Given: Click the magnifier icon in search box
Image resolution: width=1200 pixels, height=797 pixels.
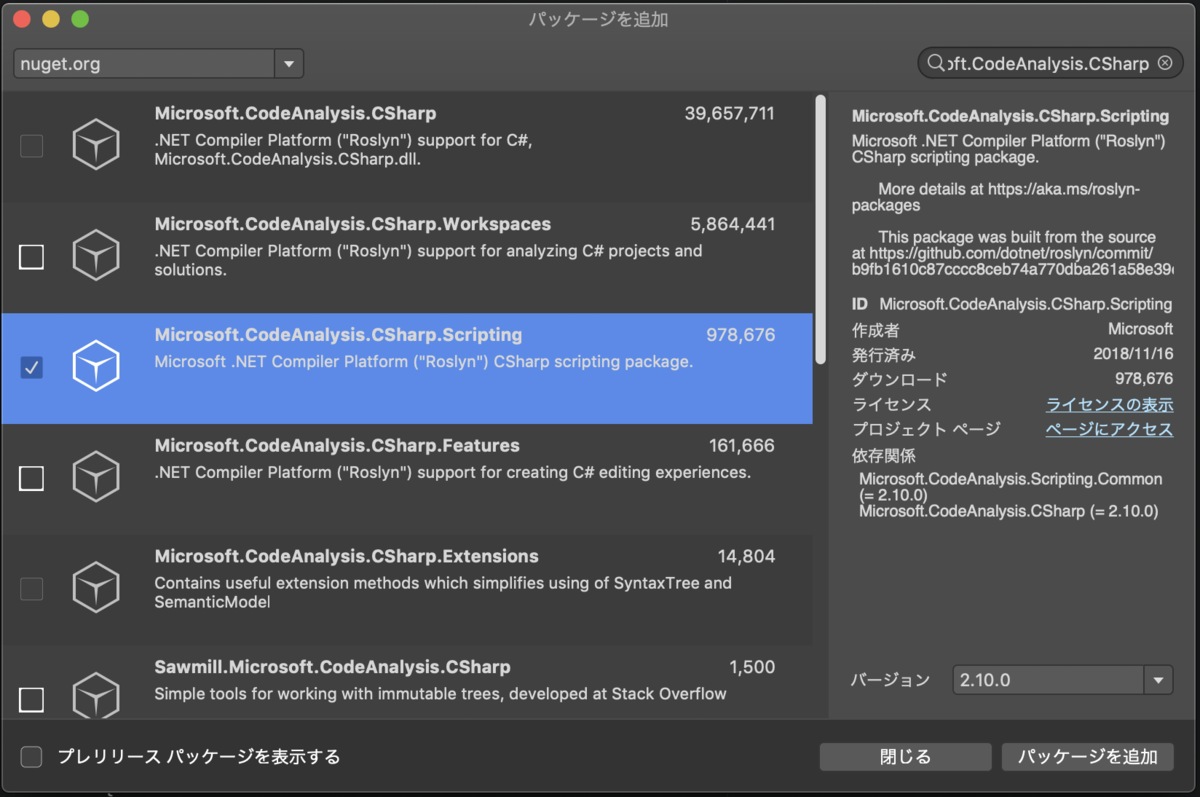Looking at the screenshot, I should pyautogui.click(x=936, y=63).
